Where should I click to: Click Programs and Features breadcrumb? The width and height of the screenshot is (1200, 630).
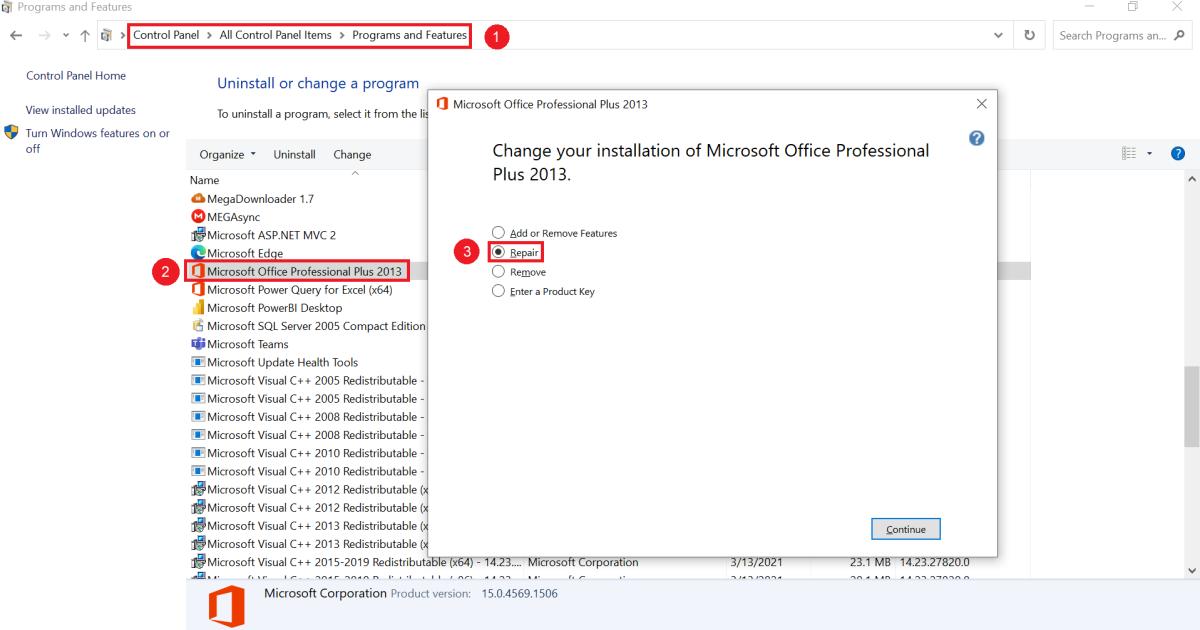click(x=409, y=35)
